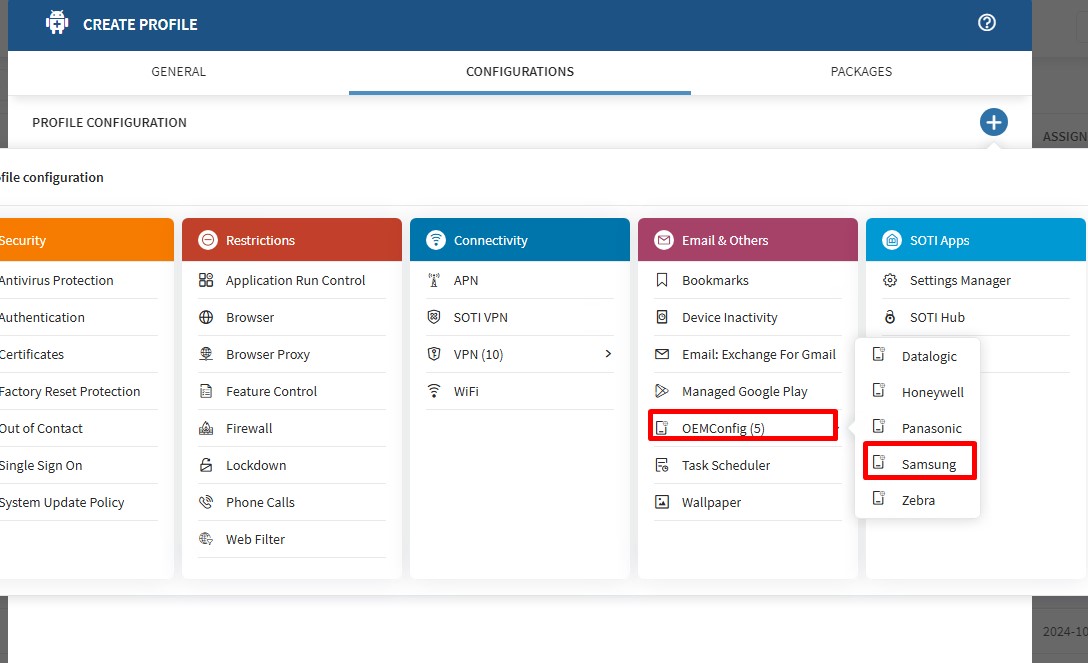
Task: Click the WiFi icon under Connectivity
Action: [x=434, y=391]
